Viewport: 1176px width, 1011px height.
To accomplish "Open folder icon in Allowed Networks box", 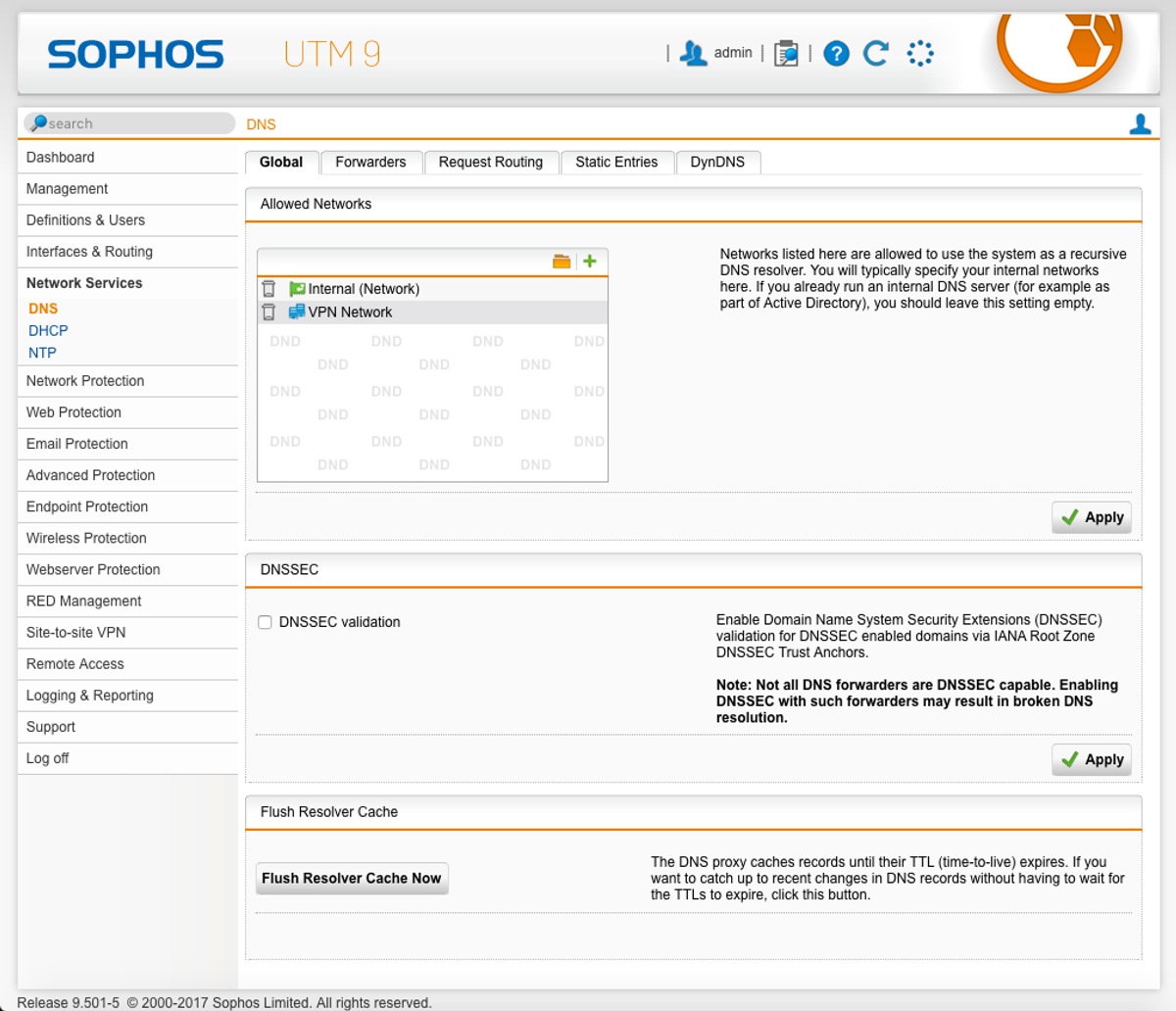I will pyautogui.click(x=562, y=262).
